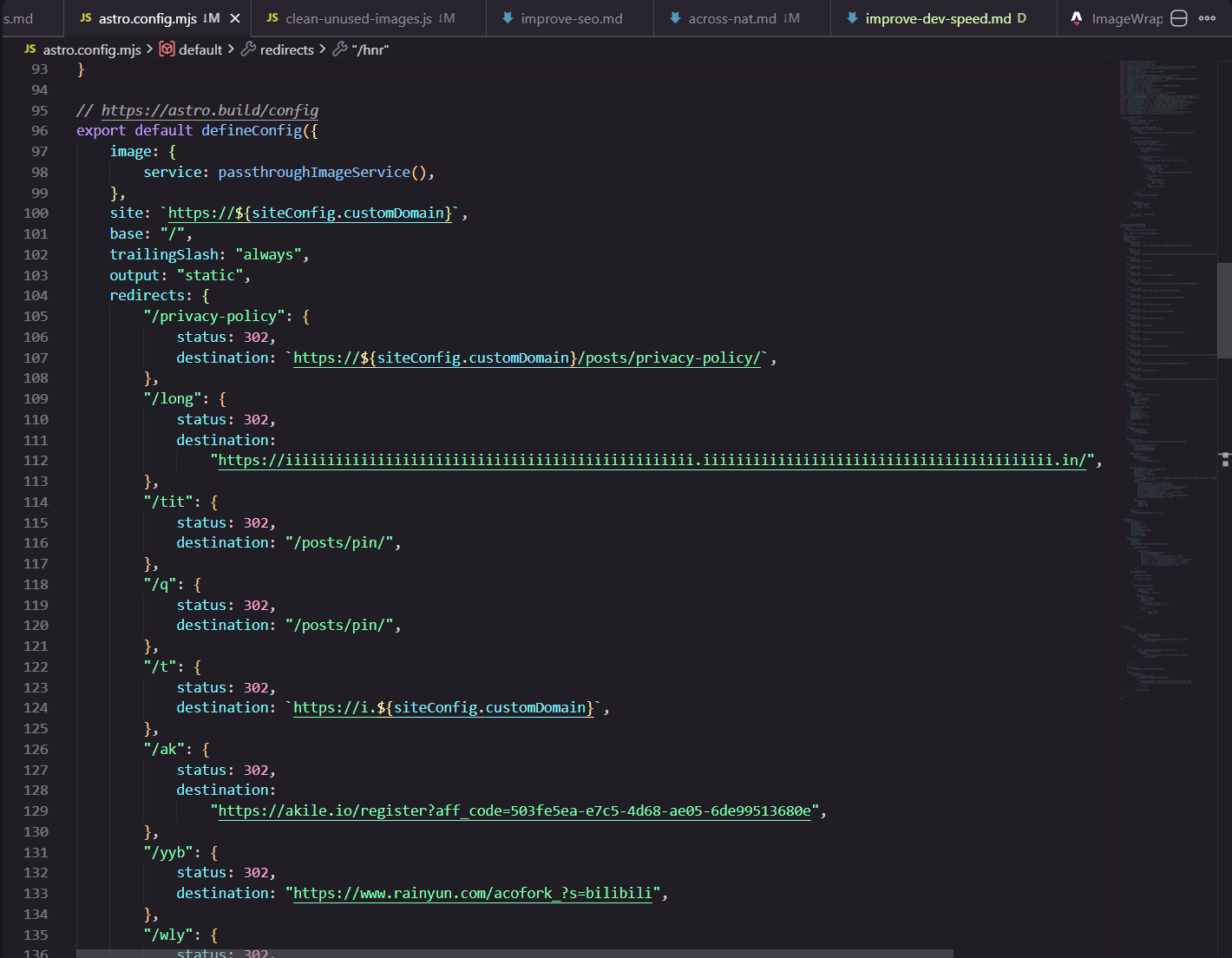The width and height of the screenshot is (1232, 958).
Task: Click the markdown icon on across-nat.md tab
Action: 675,18
